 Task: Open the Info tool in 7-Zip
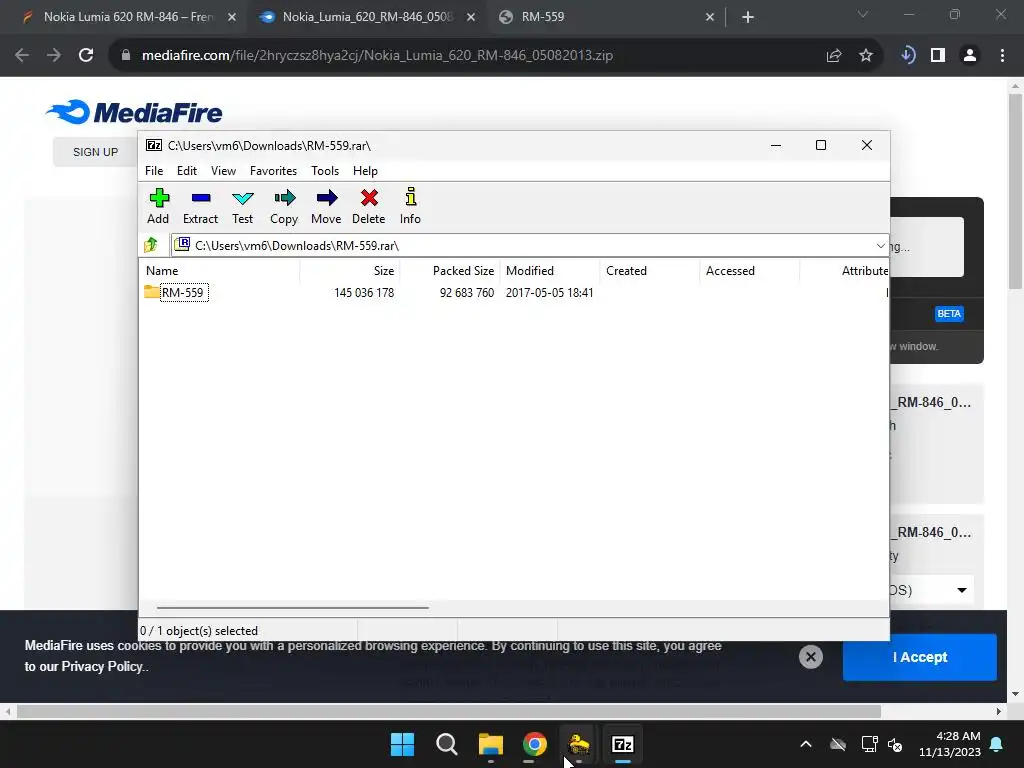[x=410, y=206]
